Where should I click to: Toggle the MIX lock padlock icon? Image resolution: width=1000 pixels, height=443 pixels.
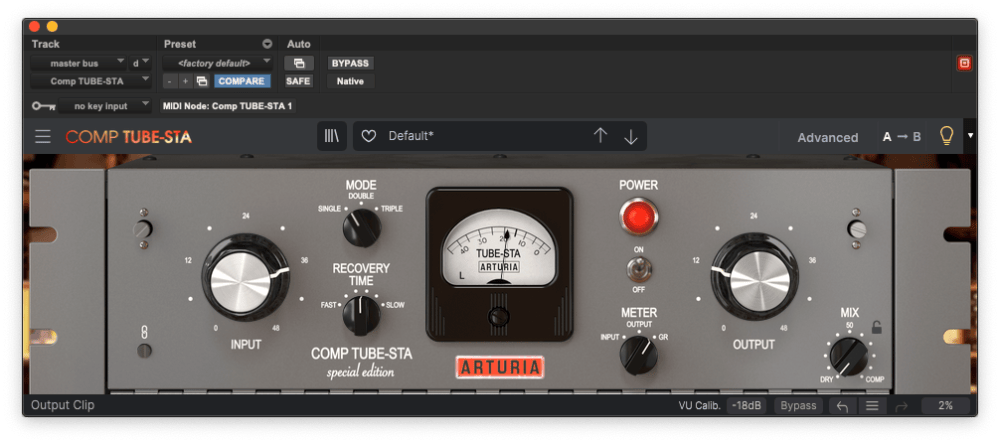(878, 327)
